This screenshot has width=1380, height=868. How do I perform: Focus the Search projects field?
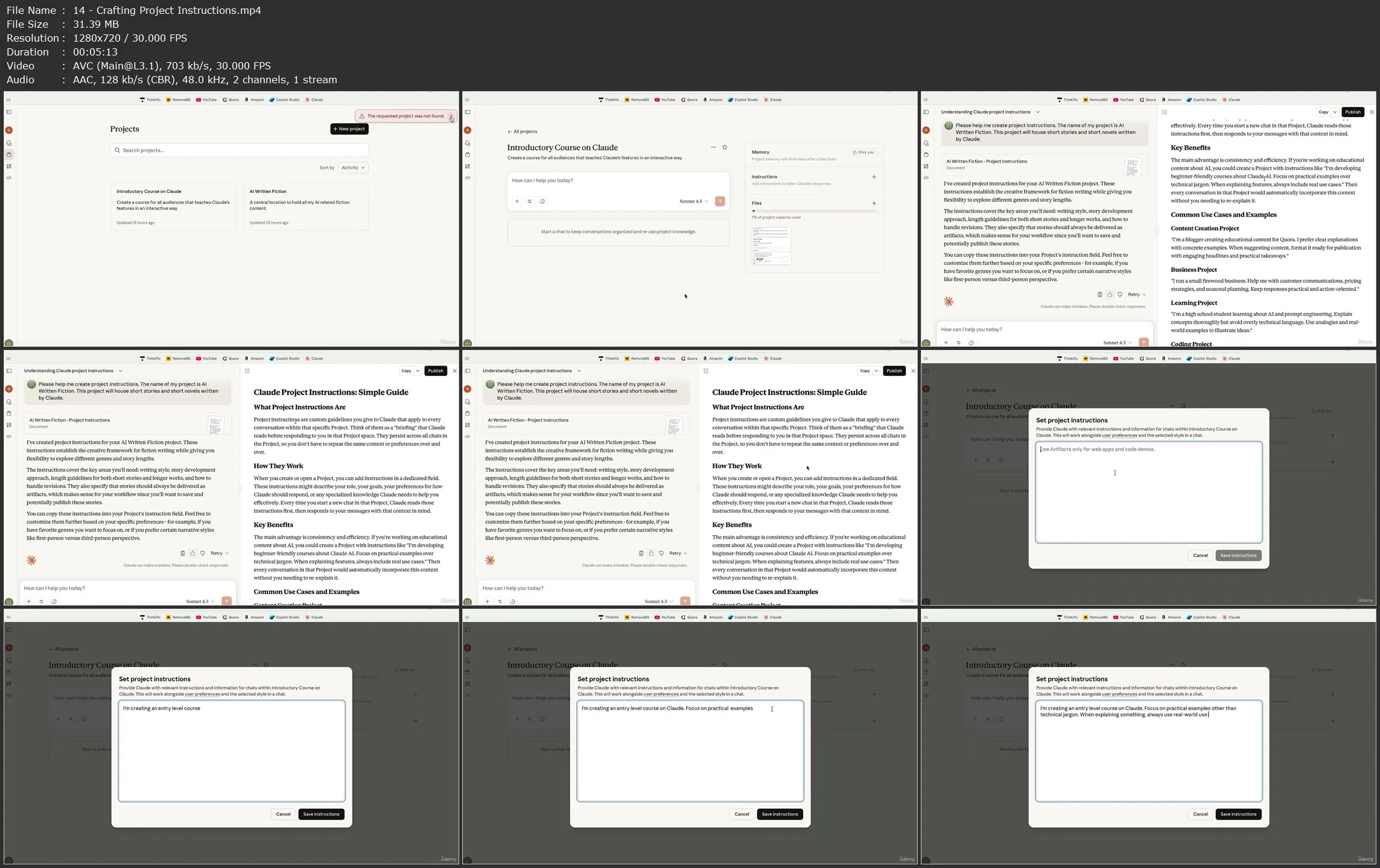(x=239, y=150)
